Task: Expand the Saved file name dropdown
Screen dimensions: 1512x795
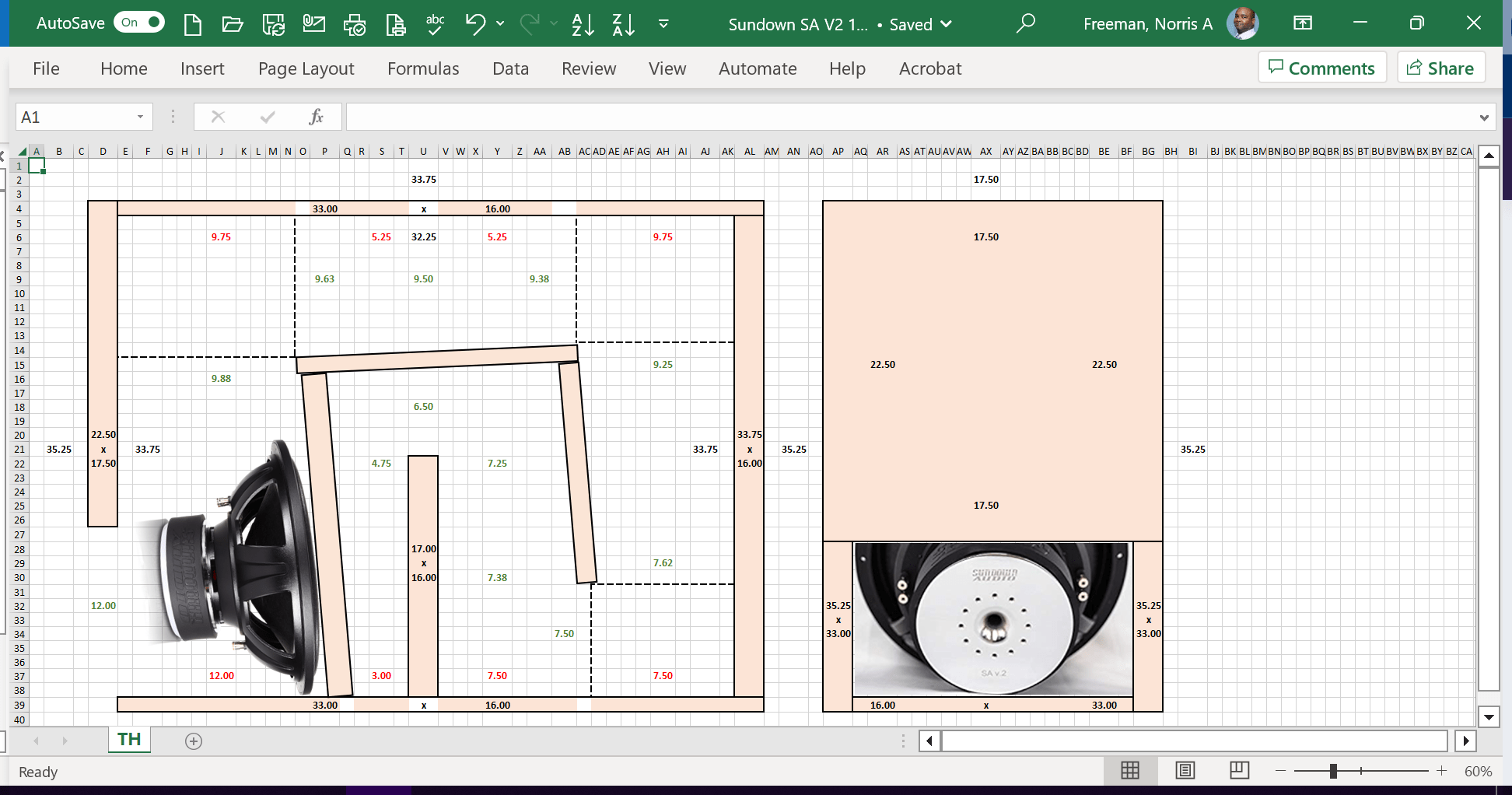Action: point(946,24)
